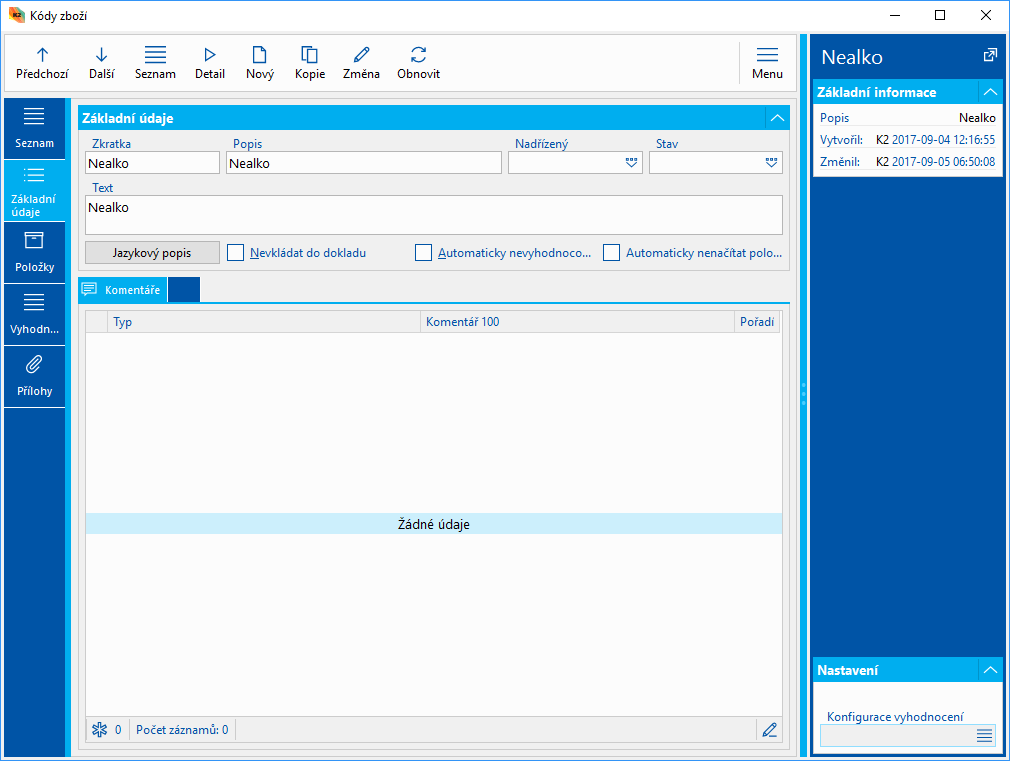
Task: Expand the Stav dropdown
Action: pos(771,163)
